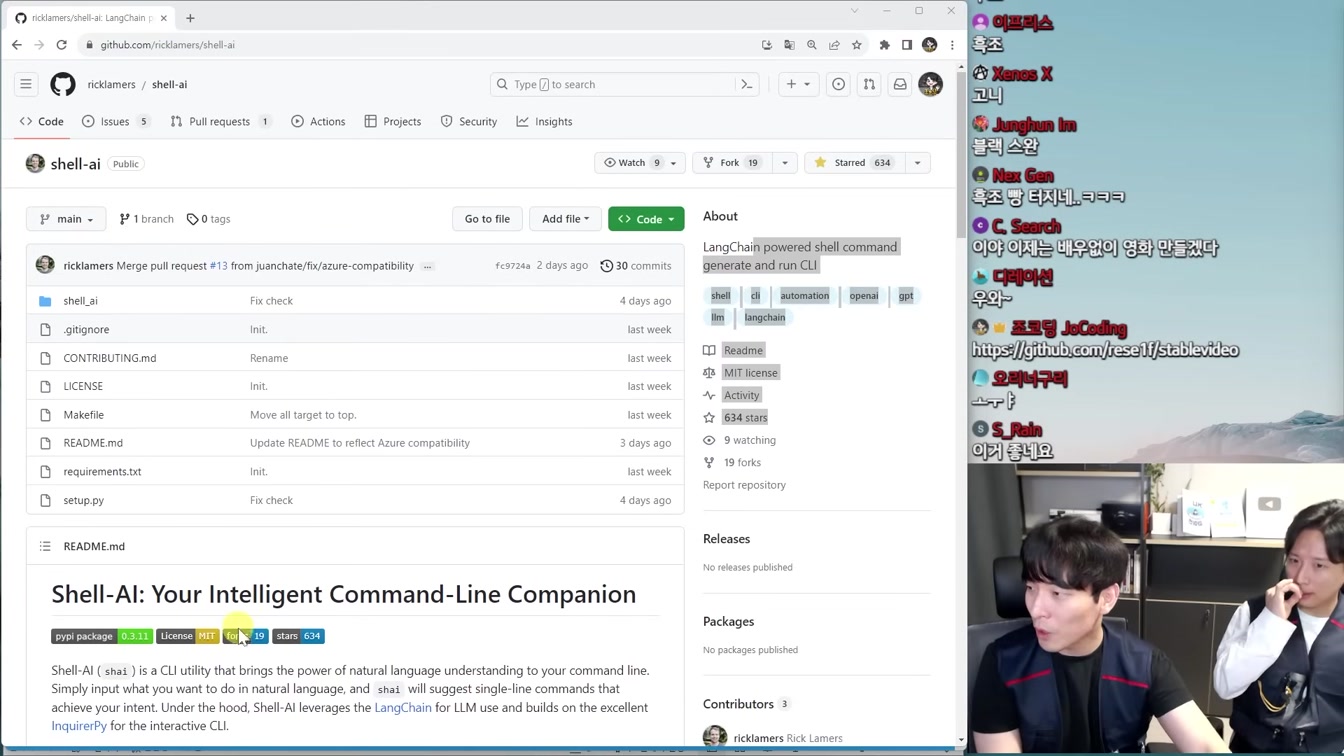
Task: Open pull request #13 link
Action: pyautogui.click(x=218, y=266)
